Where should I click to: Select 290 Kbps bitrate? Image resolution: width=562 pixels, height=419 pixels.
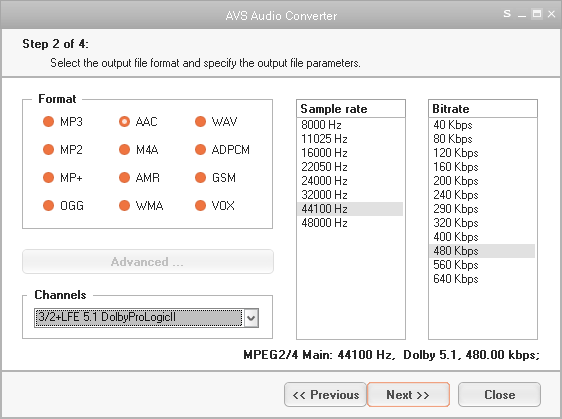pos(482,209)
